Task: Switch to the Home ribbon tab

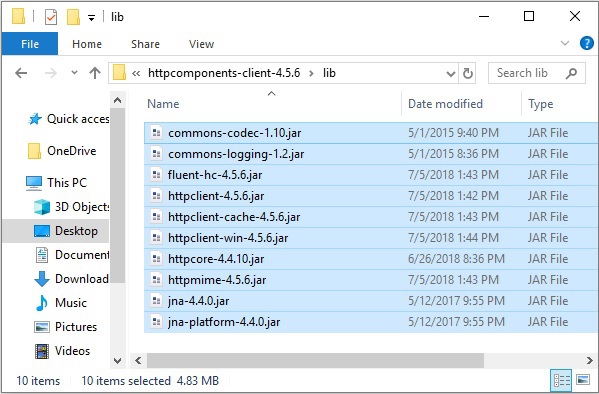Action: 87,44
